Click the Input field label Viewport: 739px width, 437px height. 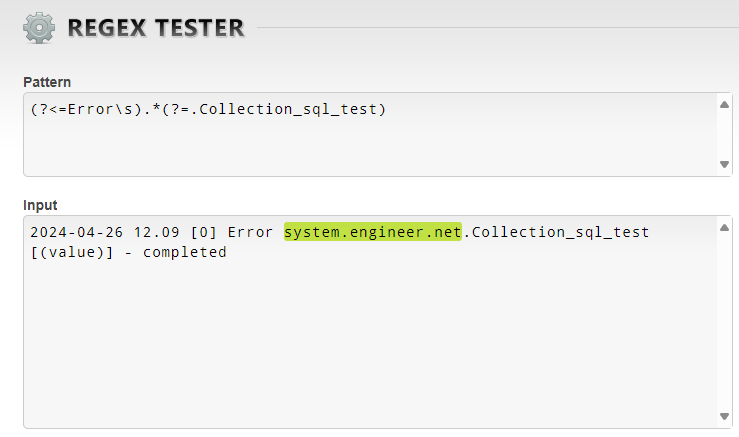[40, 205]
